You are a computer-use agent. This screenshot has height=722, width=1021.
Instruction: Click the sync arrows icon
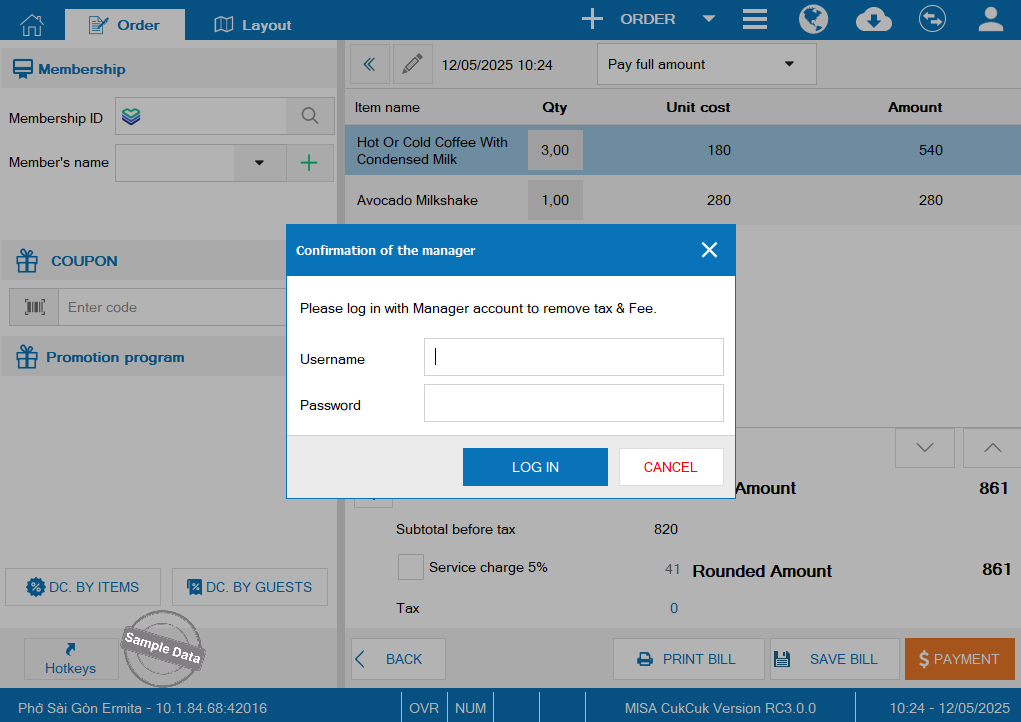tap(932, 19)
